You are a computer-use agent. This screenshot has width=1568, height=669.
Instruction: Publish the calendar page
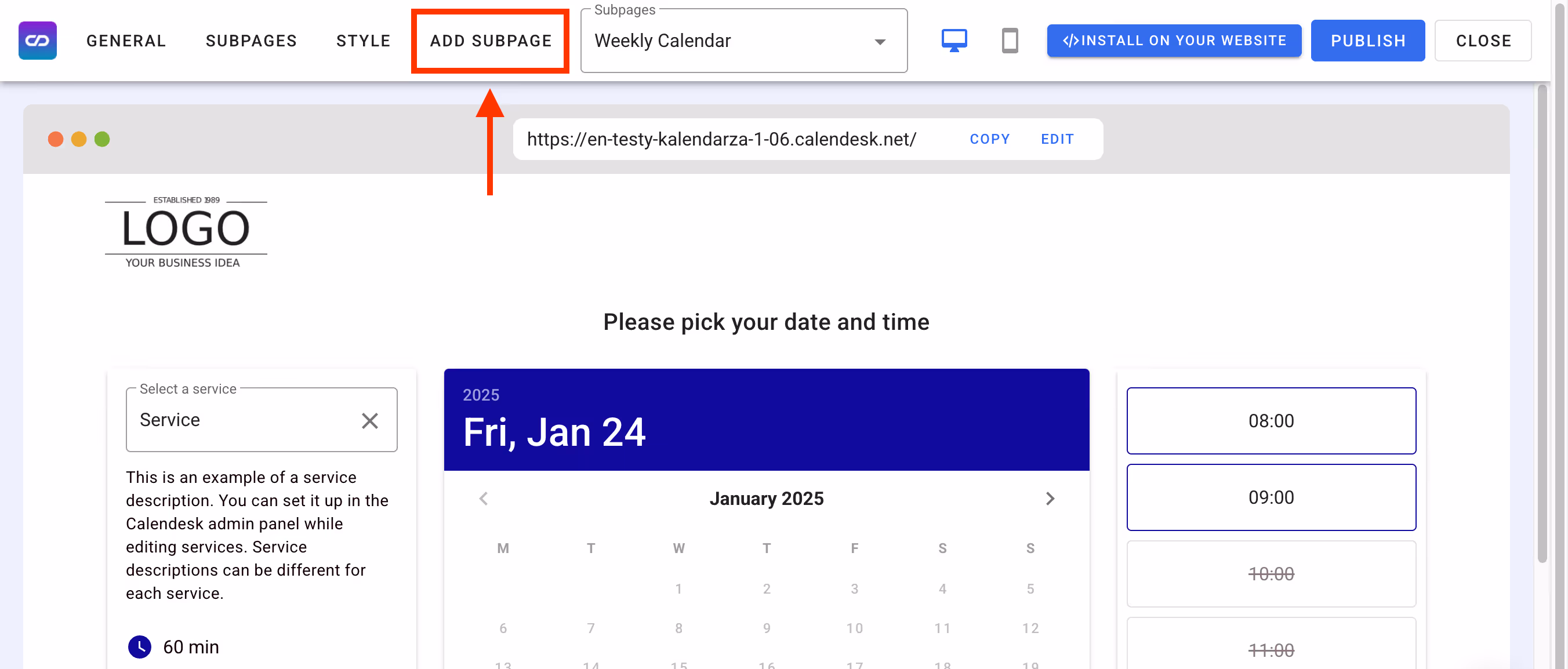click(1367, 41)
